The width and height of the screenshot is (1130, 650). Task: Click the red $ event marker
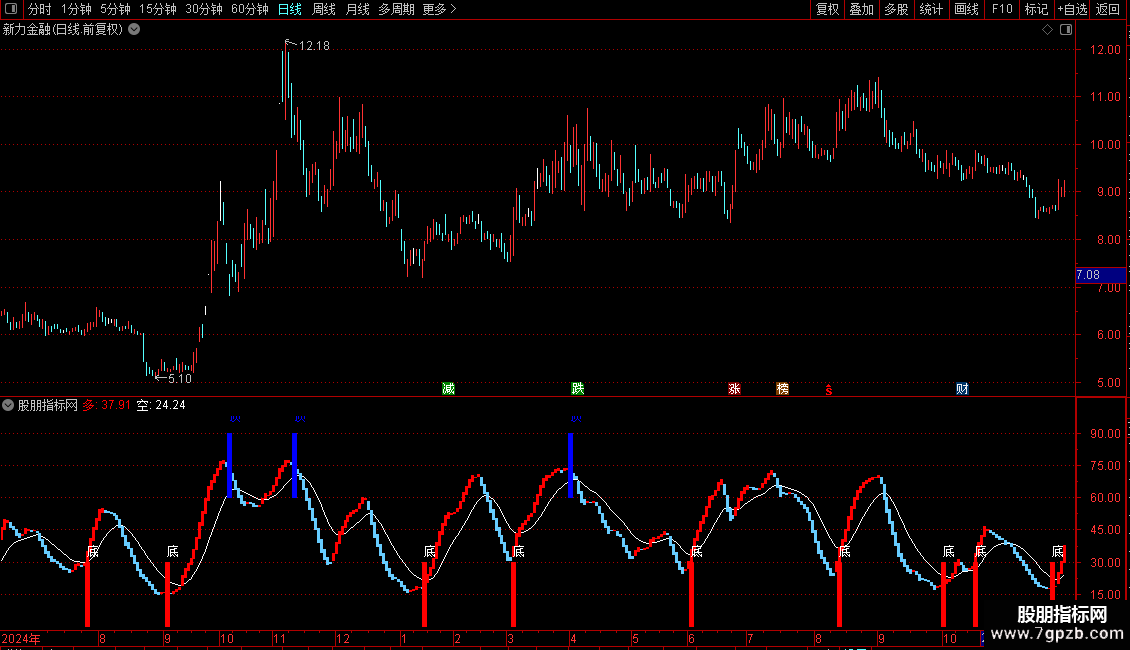(x=829, y=390)
